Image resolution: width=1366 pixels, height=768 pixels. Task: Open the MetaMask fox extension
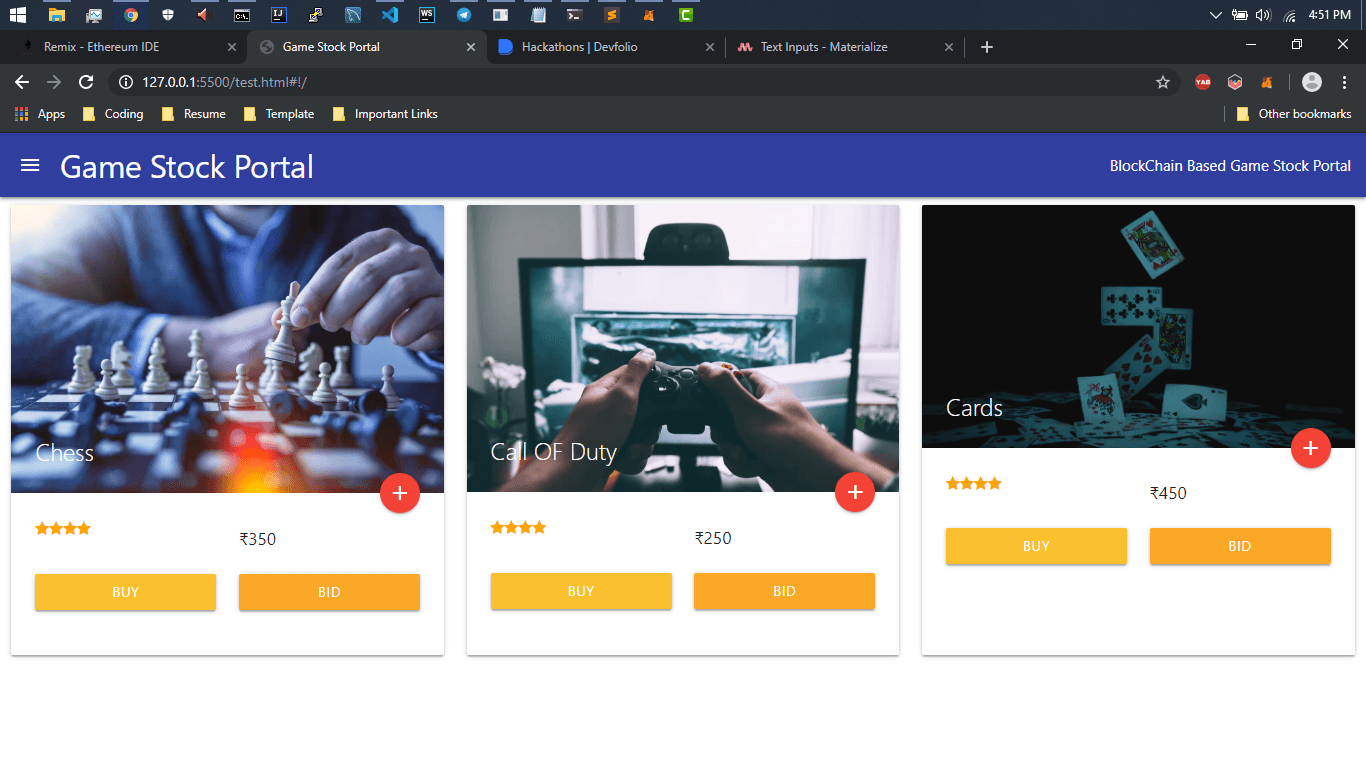(1267, 82)
